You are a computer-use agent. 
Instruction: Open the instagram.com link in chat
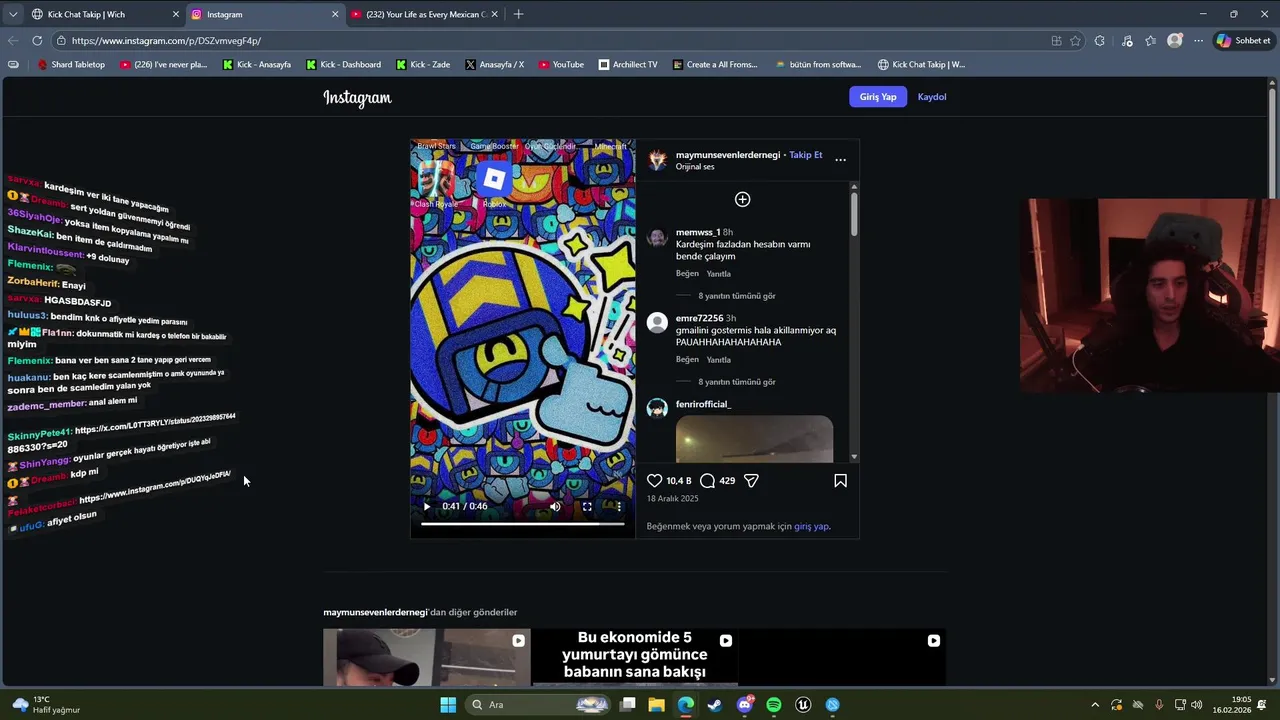coord(155,487)
